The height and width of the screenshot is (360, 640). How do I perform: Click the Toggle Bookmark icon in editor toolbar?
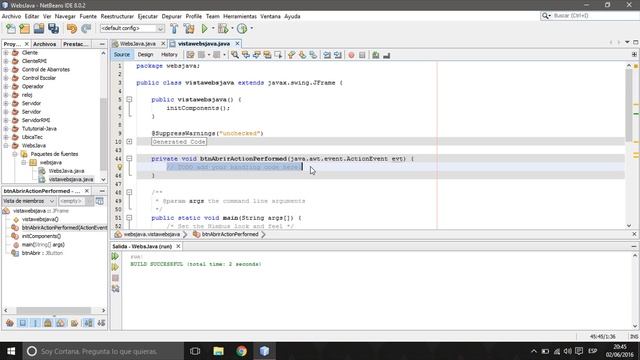click(x=313, y=55)
